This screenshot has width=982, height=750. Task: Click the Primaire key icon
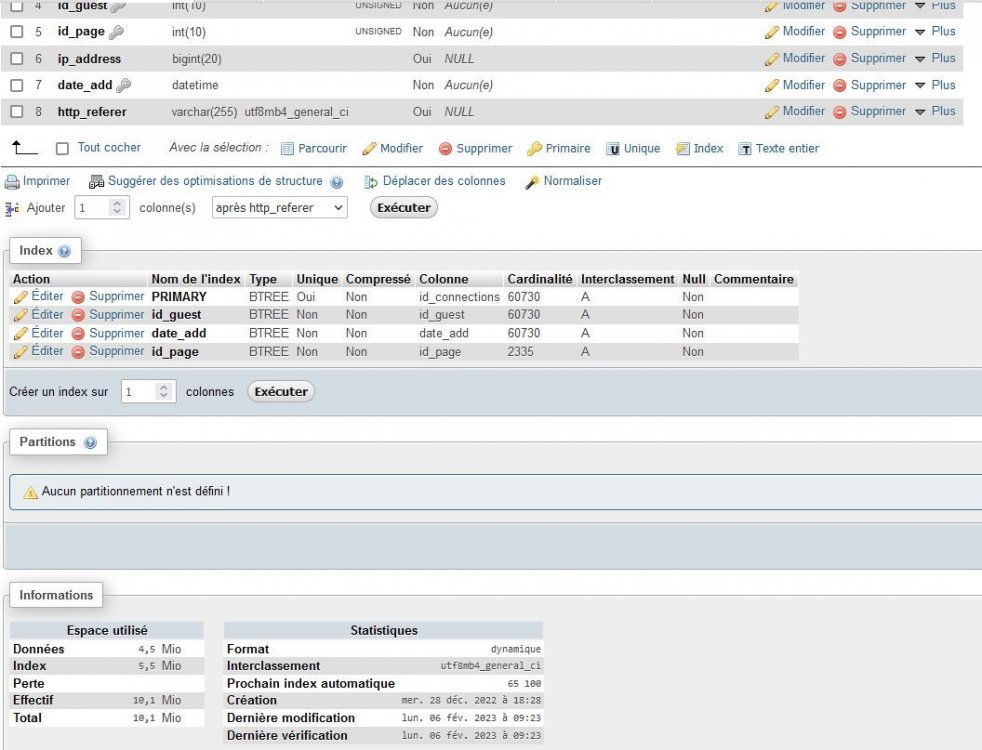click(x=534, y=149)
